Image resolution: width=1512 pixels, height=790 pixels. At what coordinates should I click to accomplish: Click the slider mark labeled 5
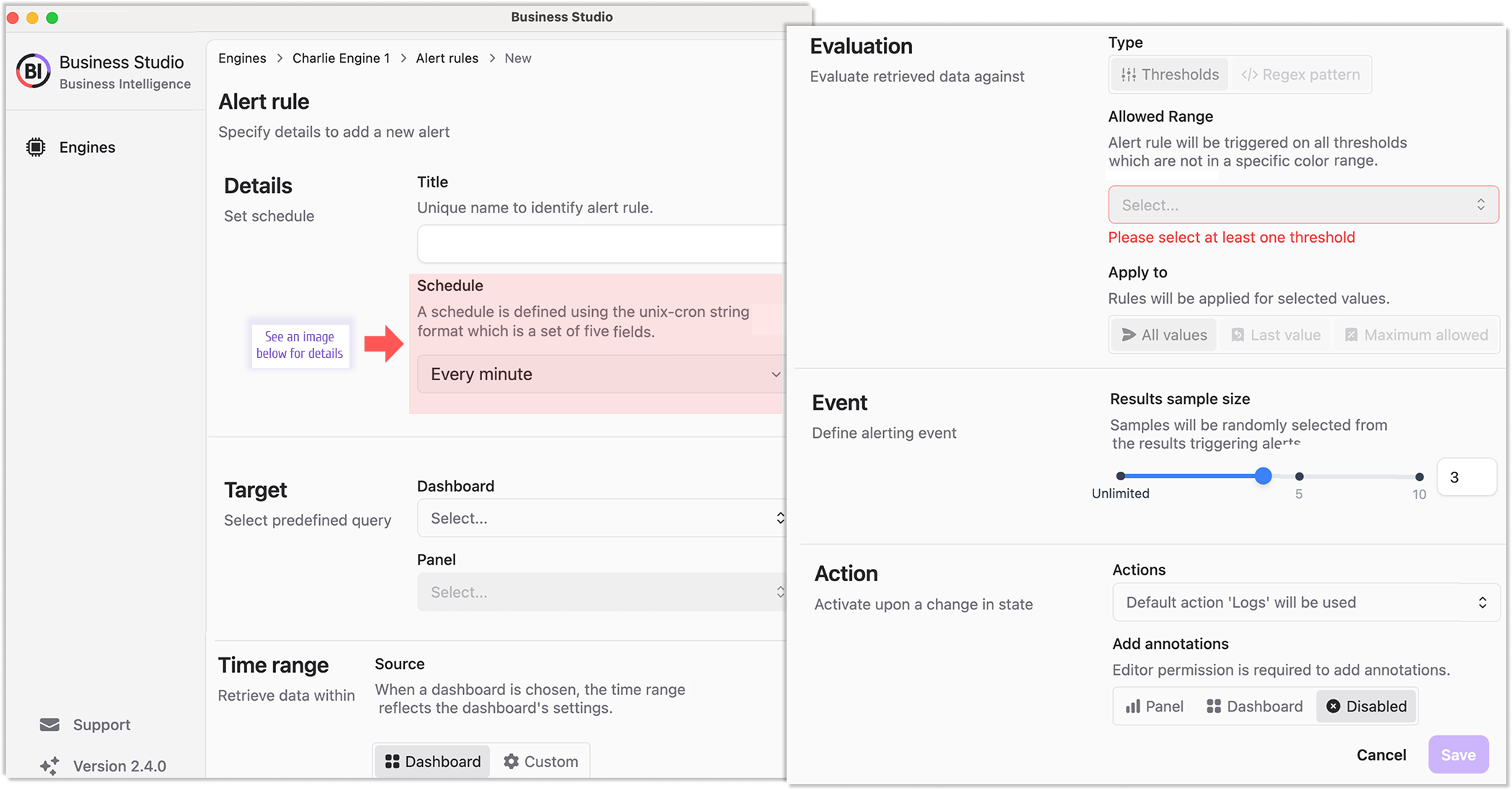click(1299, 477)
